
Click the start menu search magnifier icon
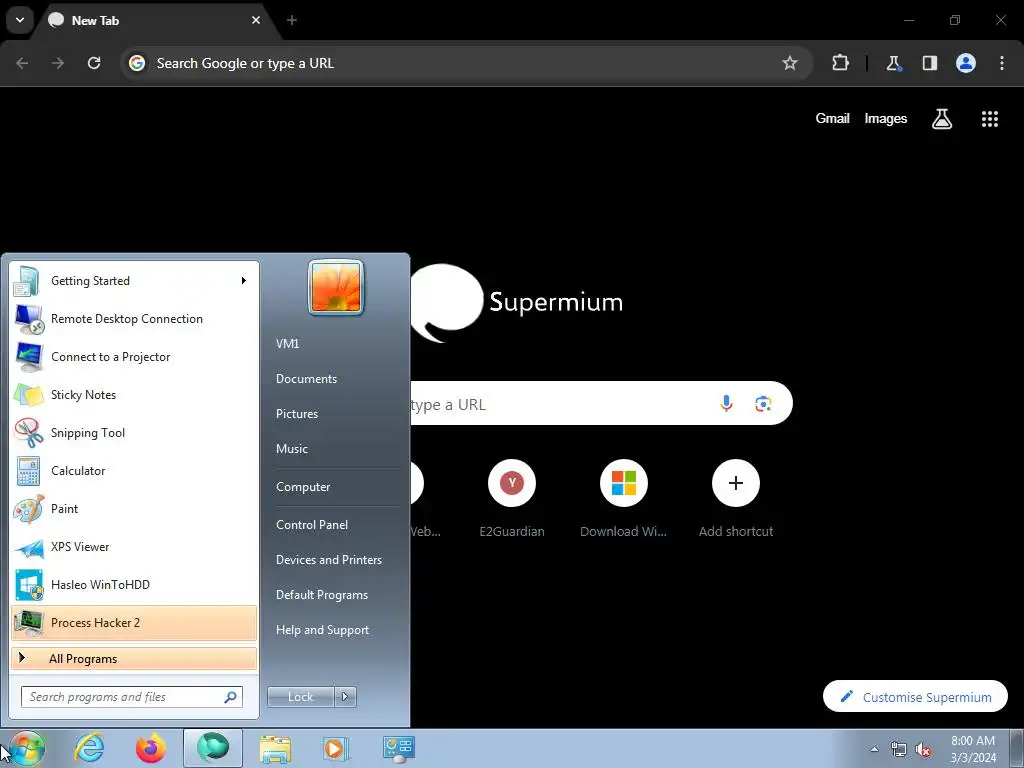pos(230,697)
